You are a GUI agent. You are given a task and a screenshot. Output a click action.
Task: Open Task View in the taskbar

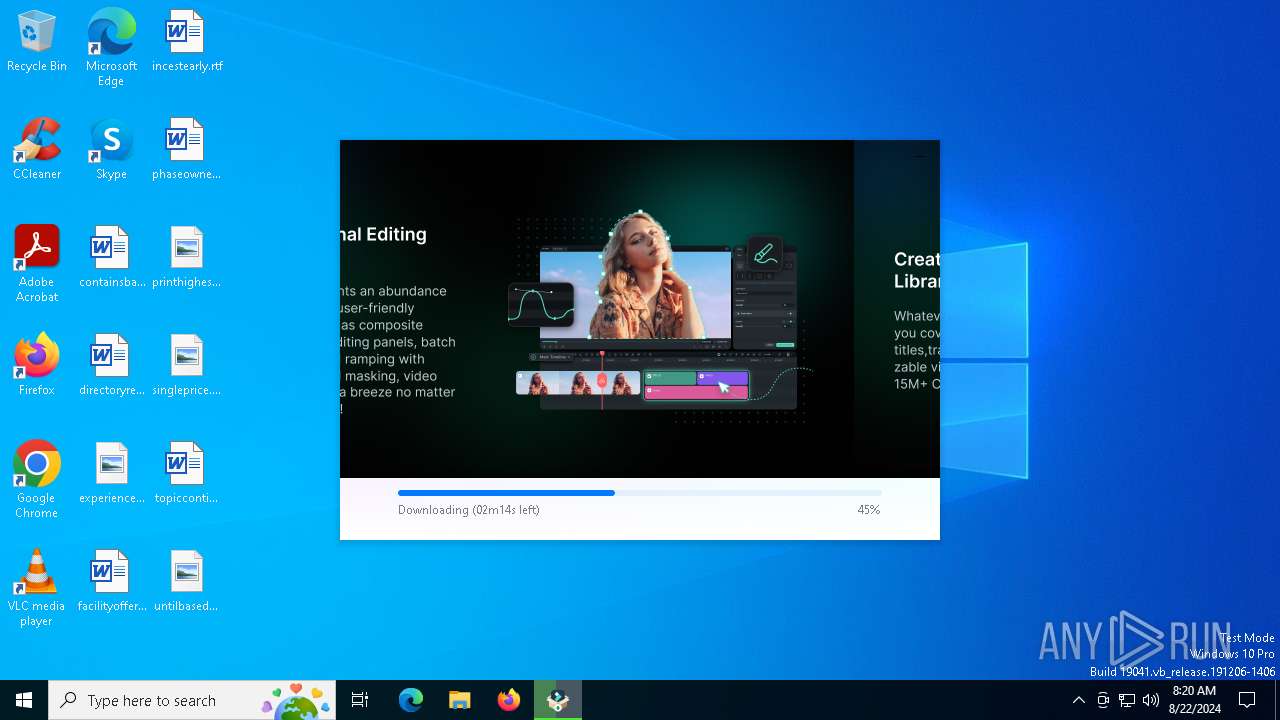click(x=360, y=700)
